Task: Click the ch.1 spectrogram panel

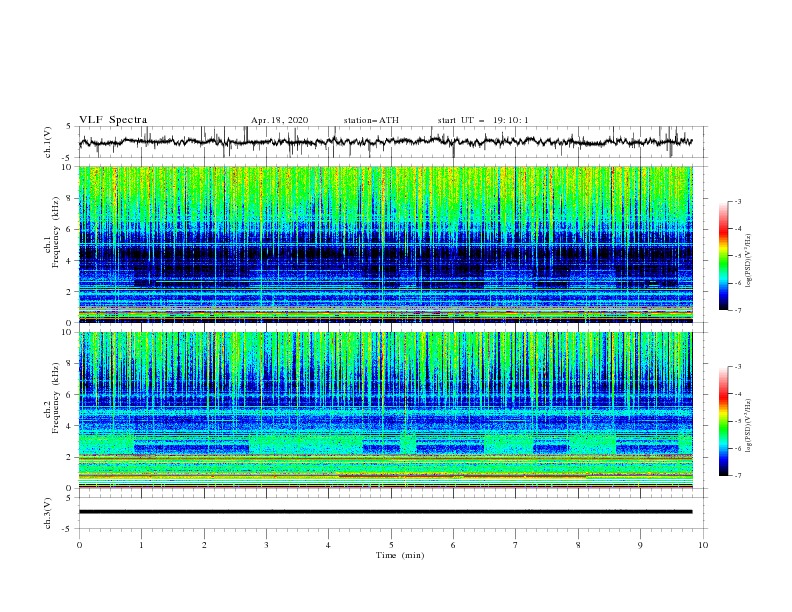Action: 386,244
